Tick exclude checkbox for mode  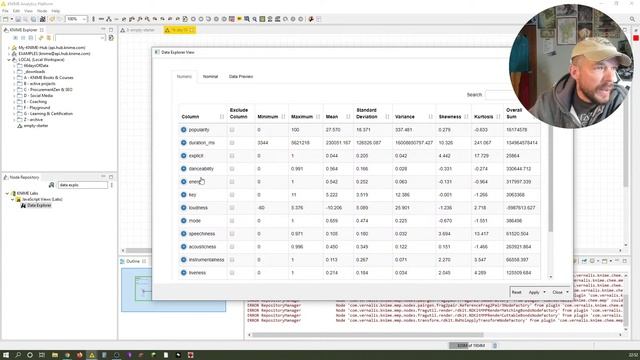[x=232, y=221]
